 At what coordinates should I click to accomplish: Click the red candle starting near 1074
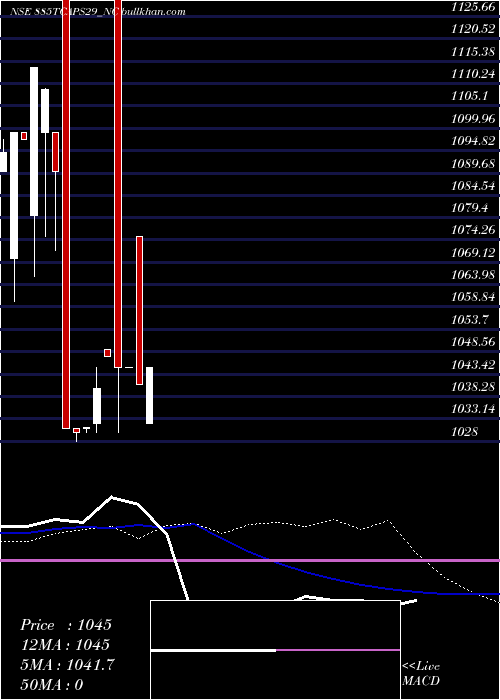140,310
